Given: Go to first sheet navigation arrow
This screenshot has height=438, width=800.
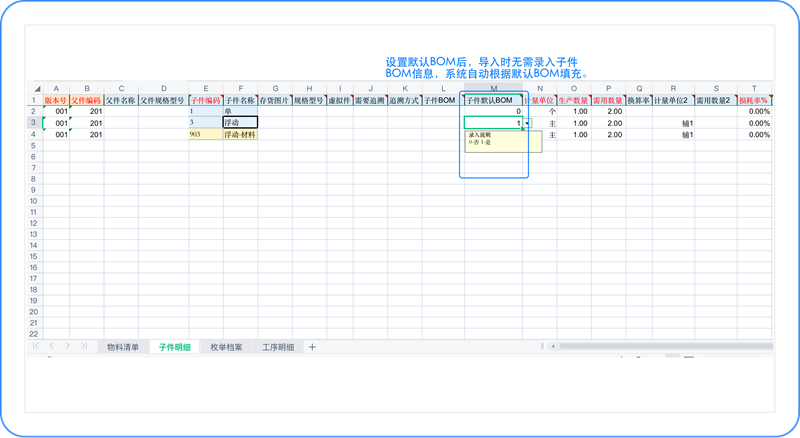Looking at the screenshot, I should click(36, 346).
